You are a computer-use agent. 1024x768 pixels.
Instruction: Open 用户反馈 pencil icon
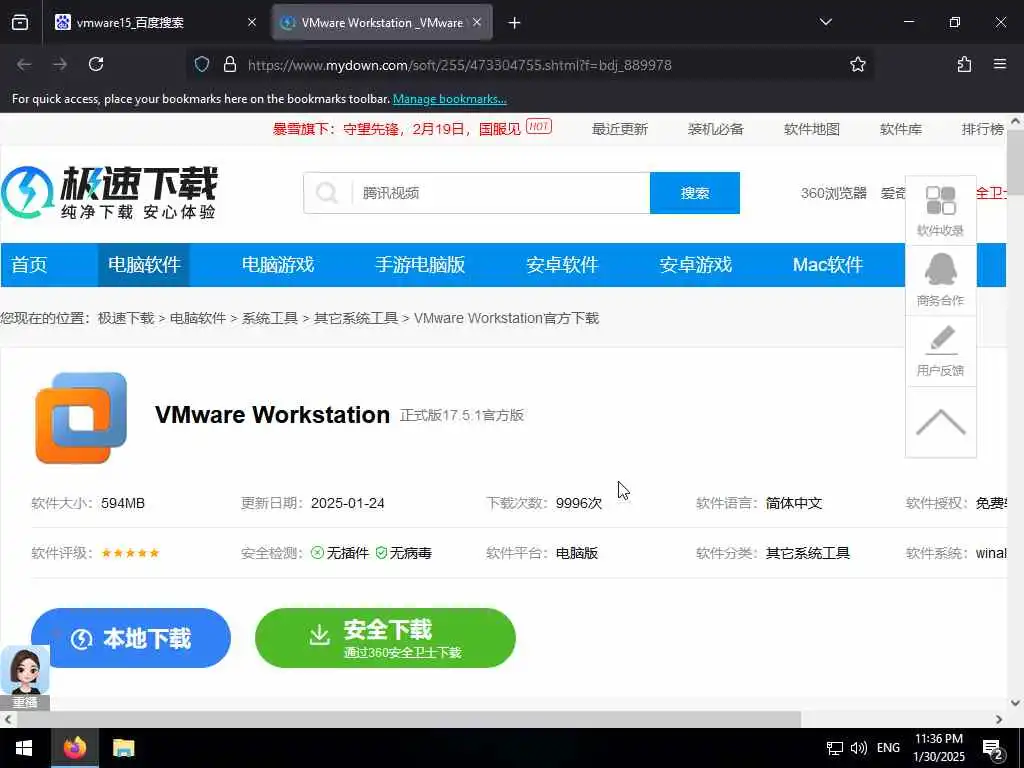pos(940,351)
